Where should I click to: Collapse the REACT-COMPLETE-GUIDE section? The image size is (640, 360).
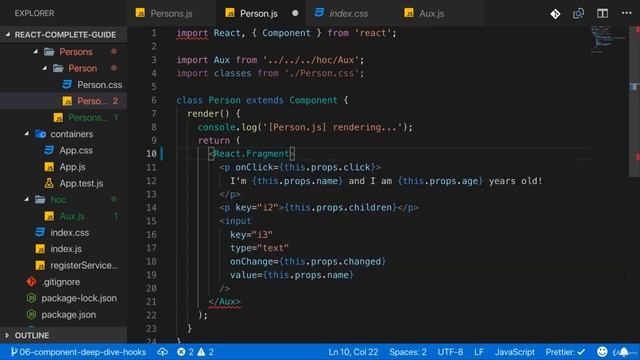point(8,35)
